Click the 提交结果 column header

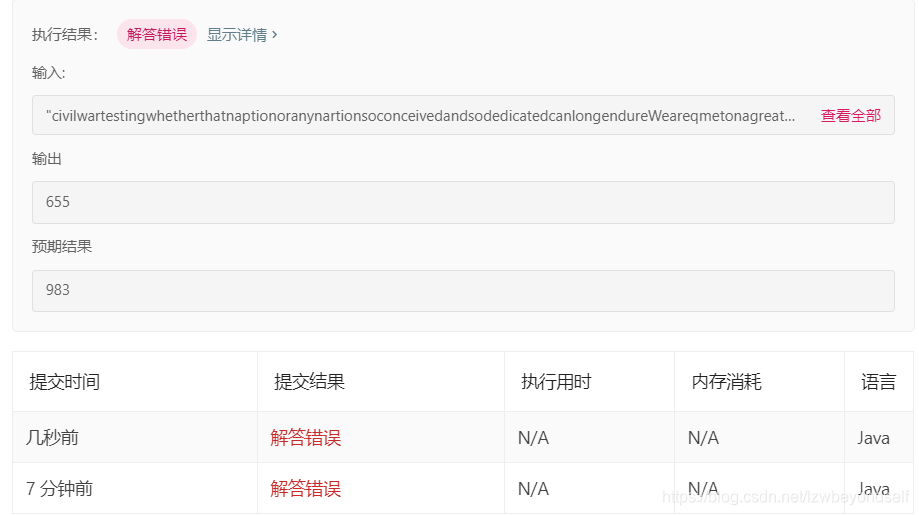click(309, 382)
